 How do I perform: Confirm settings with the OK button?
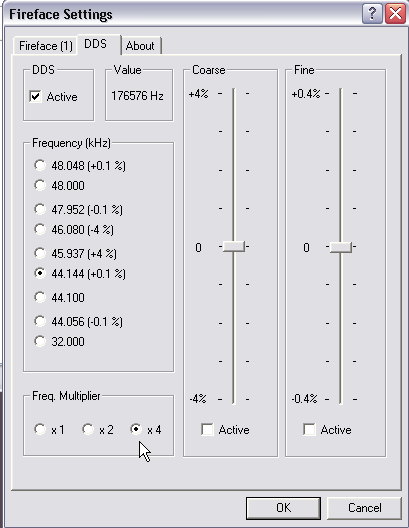(x=283, y=508)
